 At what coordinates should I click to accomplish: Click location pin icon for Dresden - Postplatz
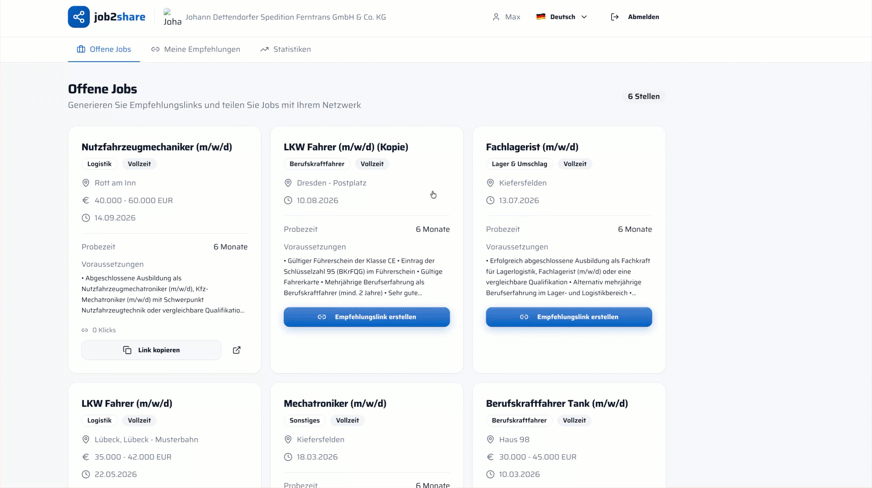coord(288,183)
